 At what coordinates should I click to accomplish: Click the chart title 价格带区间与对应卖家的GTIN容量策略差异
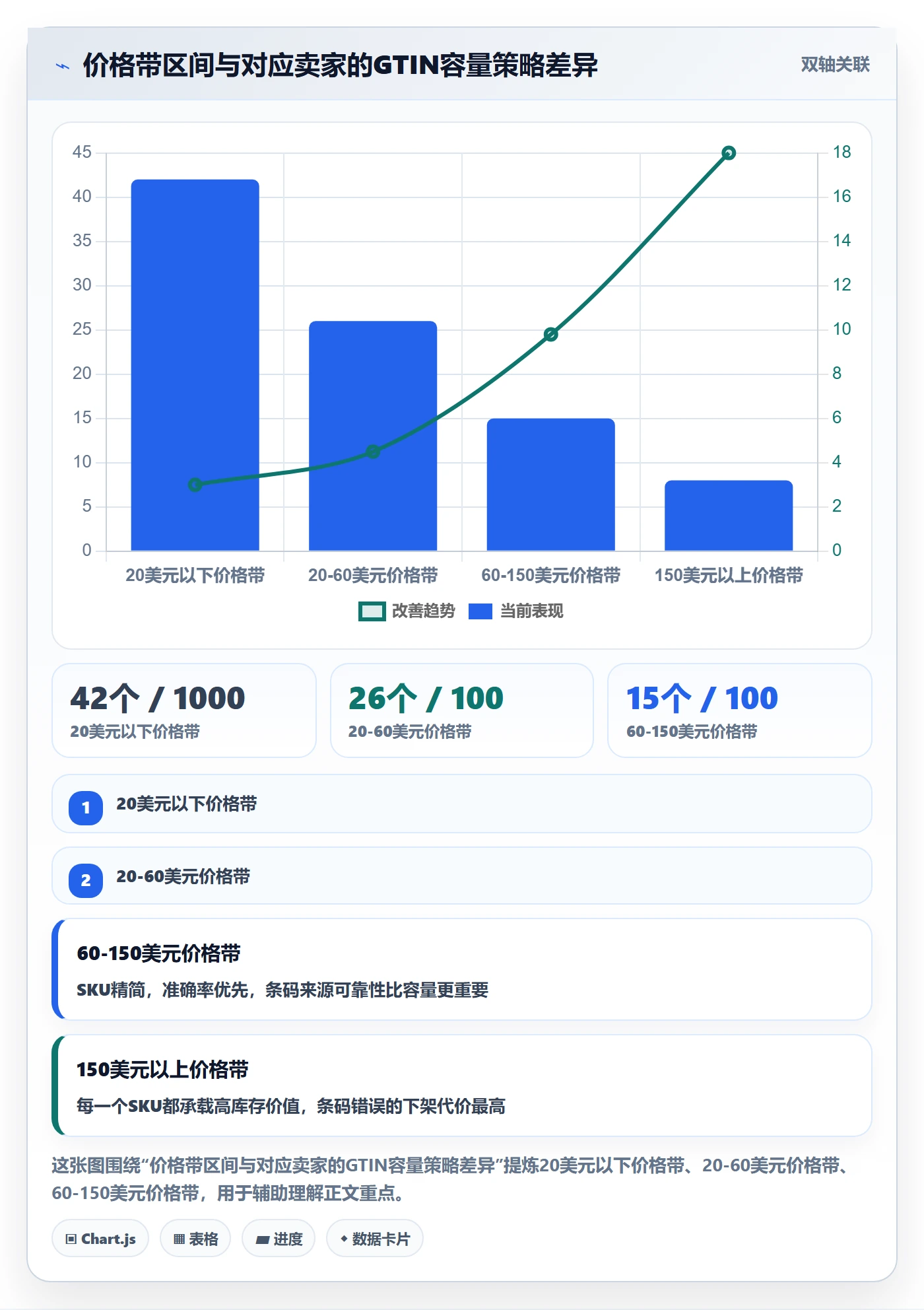(x=341, y=65)
